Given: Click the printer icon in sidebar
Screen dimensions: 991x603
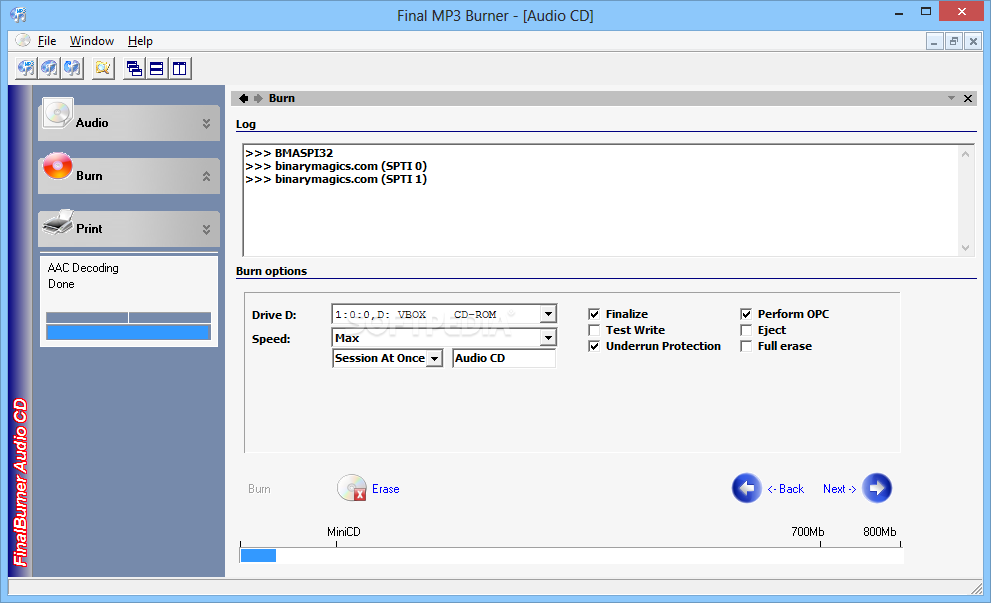Looking at the screenshot, I should pos(58,222).
